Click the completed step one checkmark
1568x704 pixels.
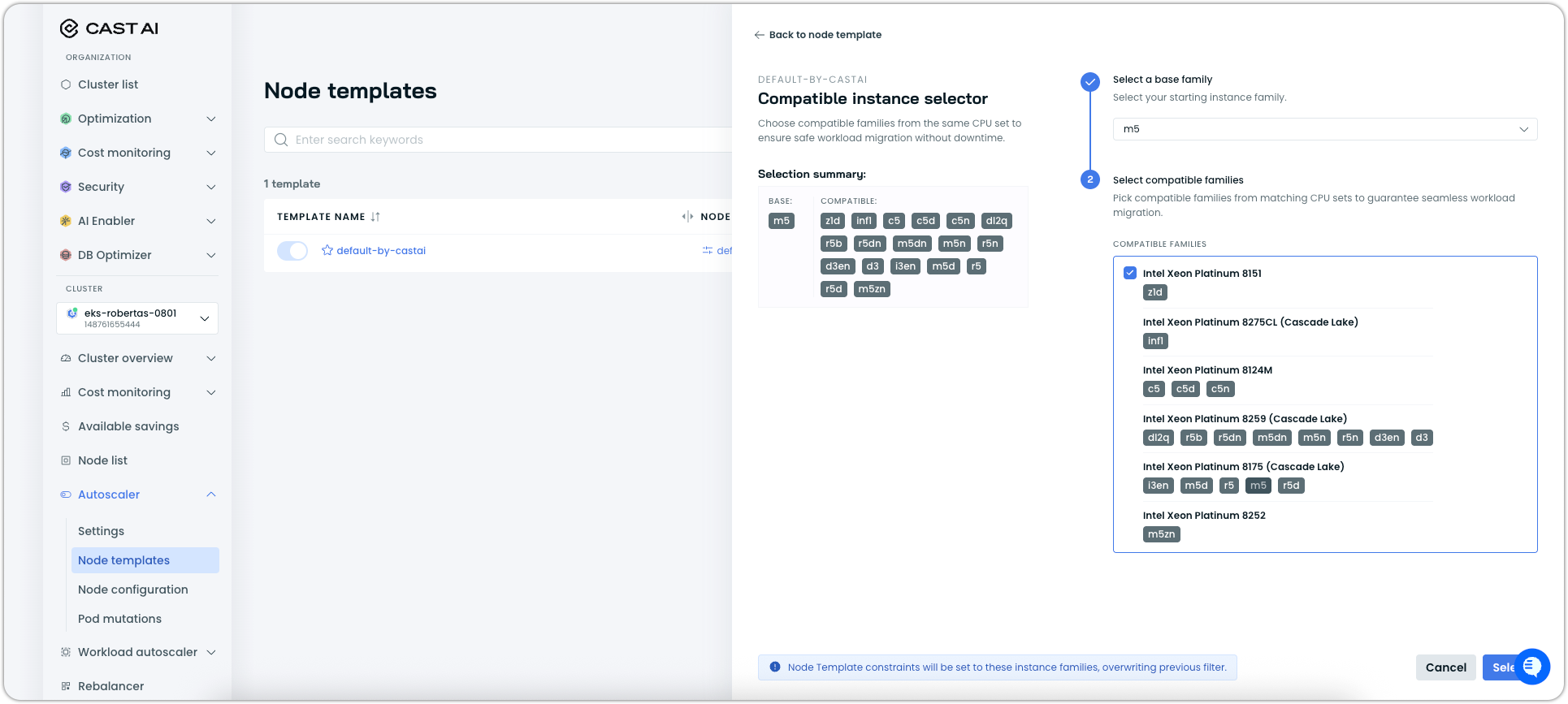(1090, 81)
